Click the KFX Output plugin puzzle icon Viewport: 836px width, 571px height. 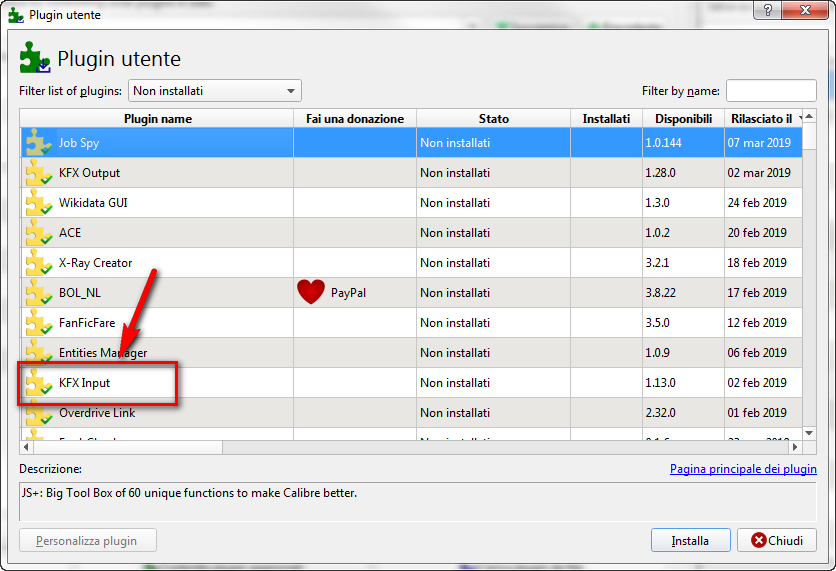39,173
